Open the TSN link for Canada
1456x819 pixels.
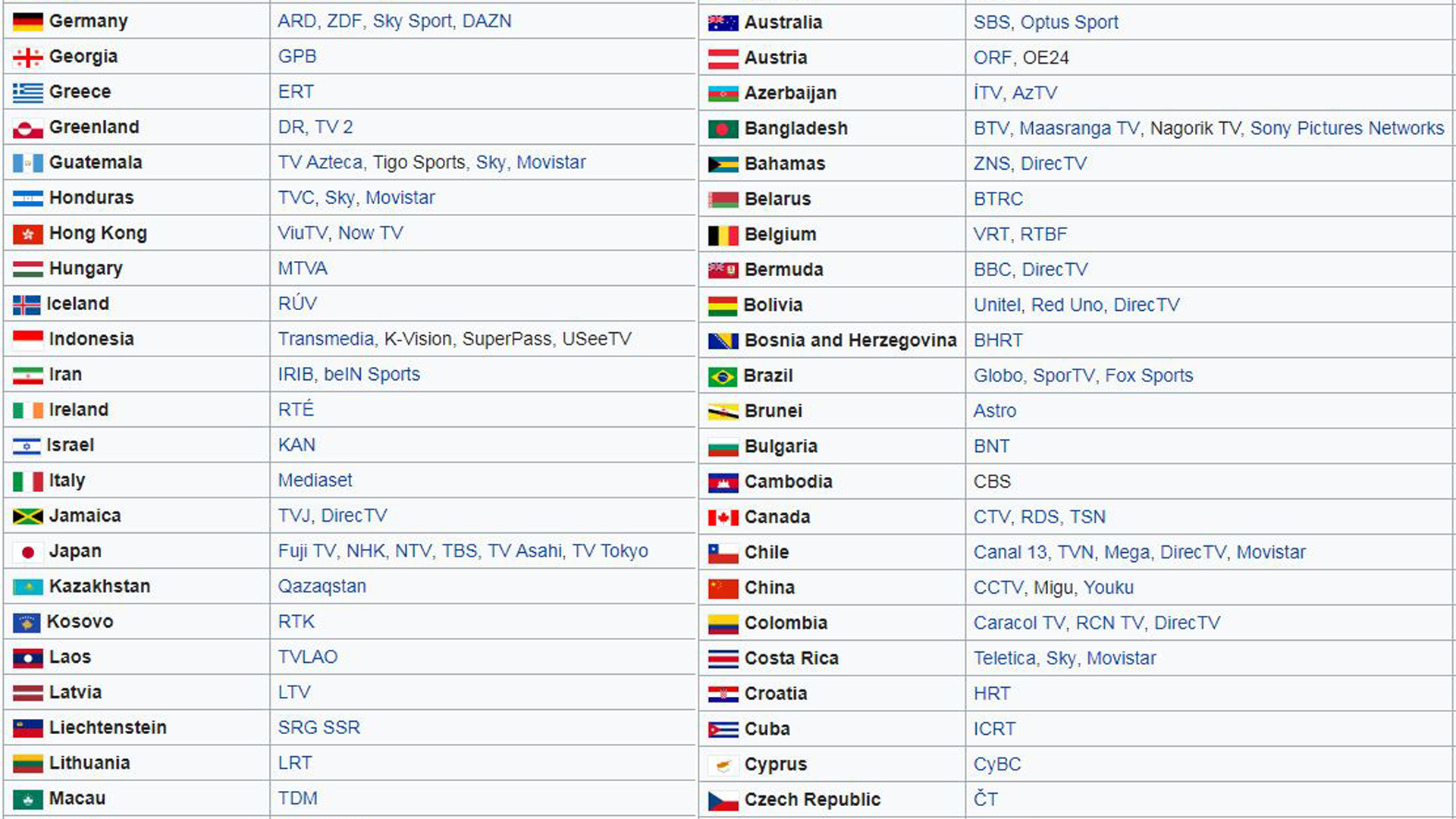coord(1087,517)
